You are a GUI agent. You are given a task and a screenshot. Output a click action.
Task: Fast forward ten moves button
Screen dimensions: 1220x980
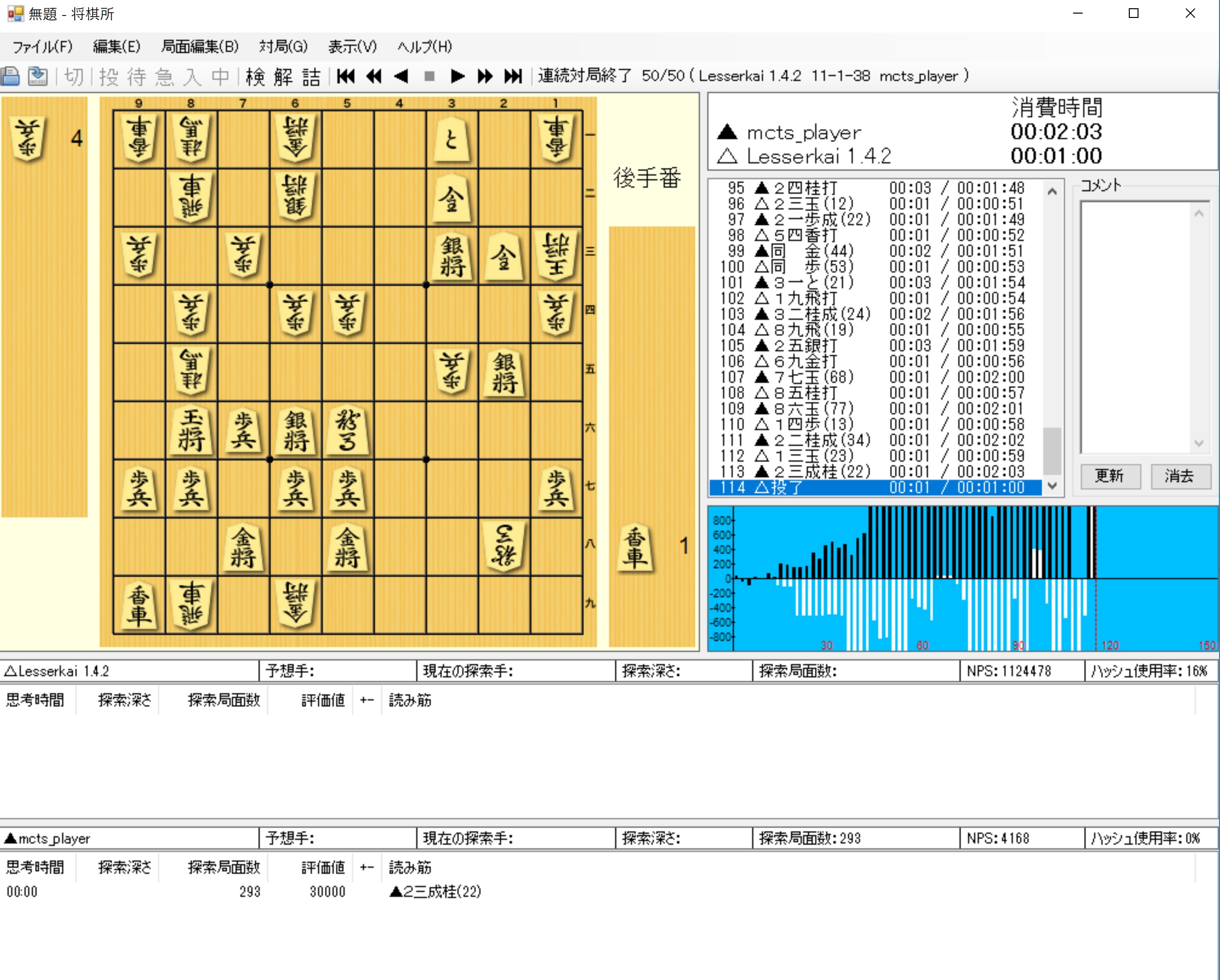(485, 76)
